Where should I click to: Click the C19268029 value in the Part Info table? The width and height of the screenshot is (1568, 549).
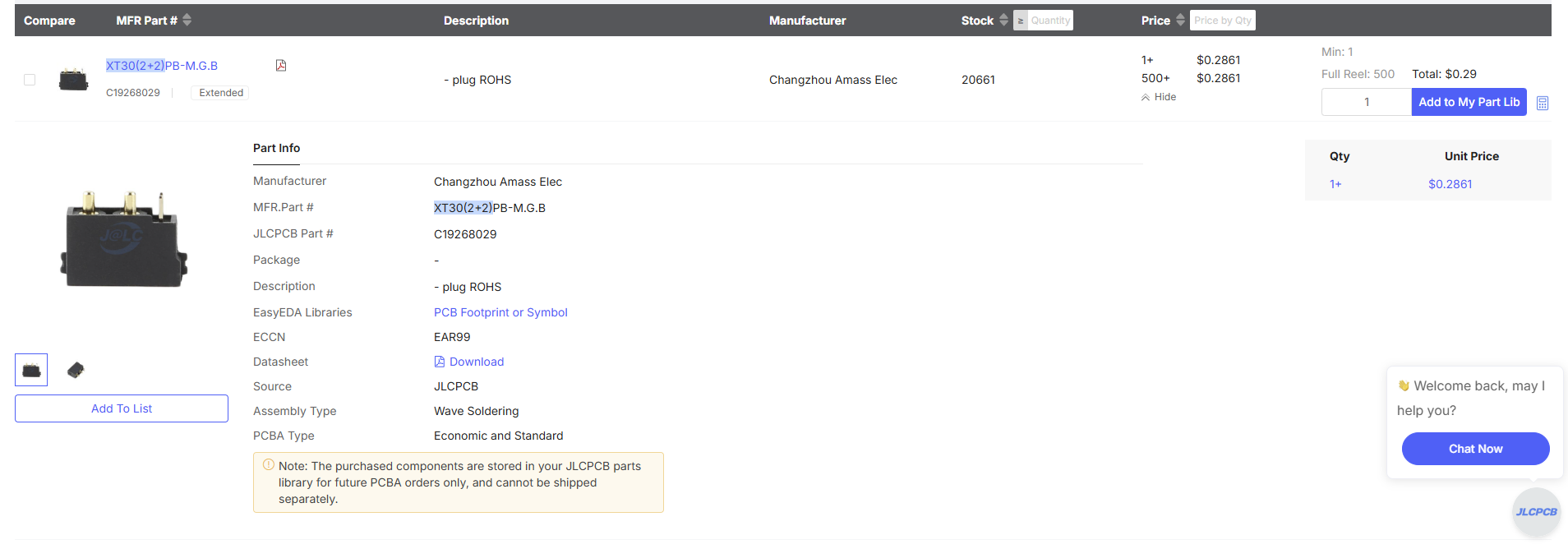[x=465, y=234]
